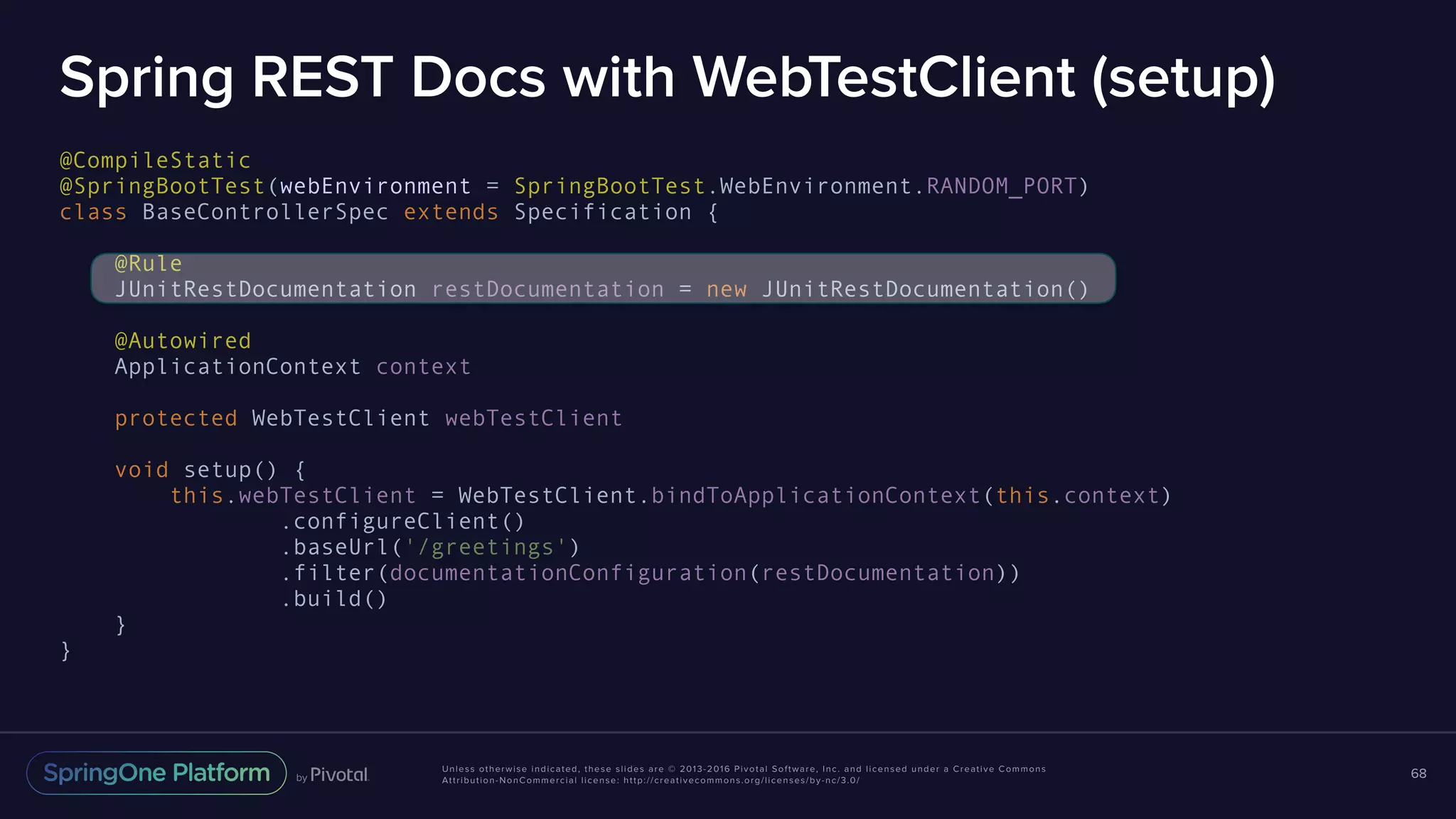Click the SpringOne Platform logo badge
Screen dimensions: 1456x819
click(x=156, y=773)
